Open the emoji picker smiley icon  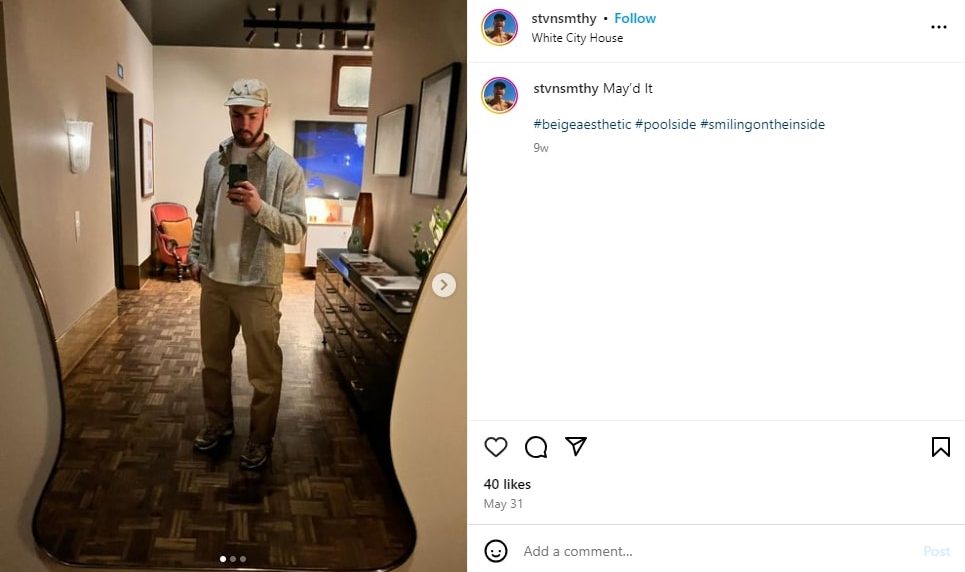coord(496,551)
